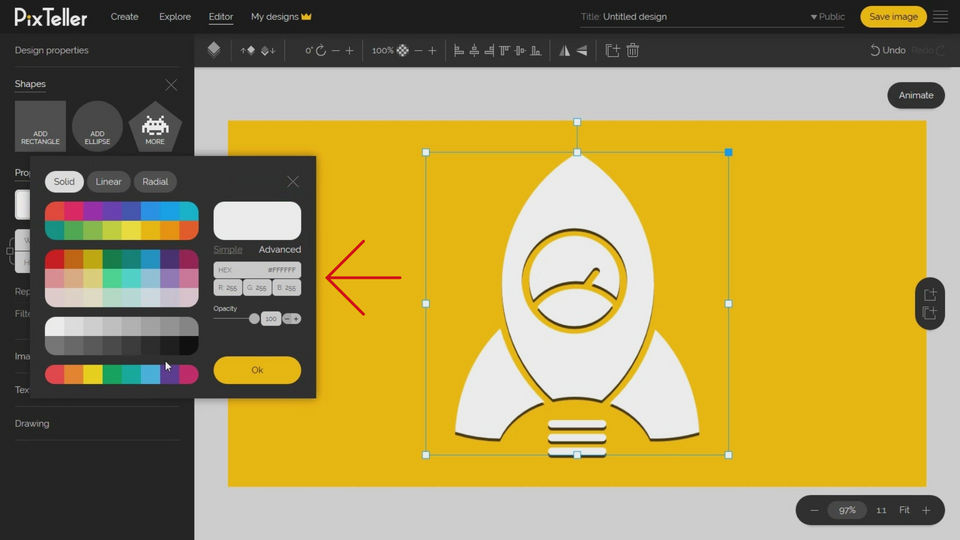Screen dimensions: 960x540
Task: Click the opacity plus/minus stepper
Action: (x=291, y=318)
